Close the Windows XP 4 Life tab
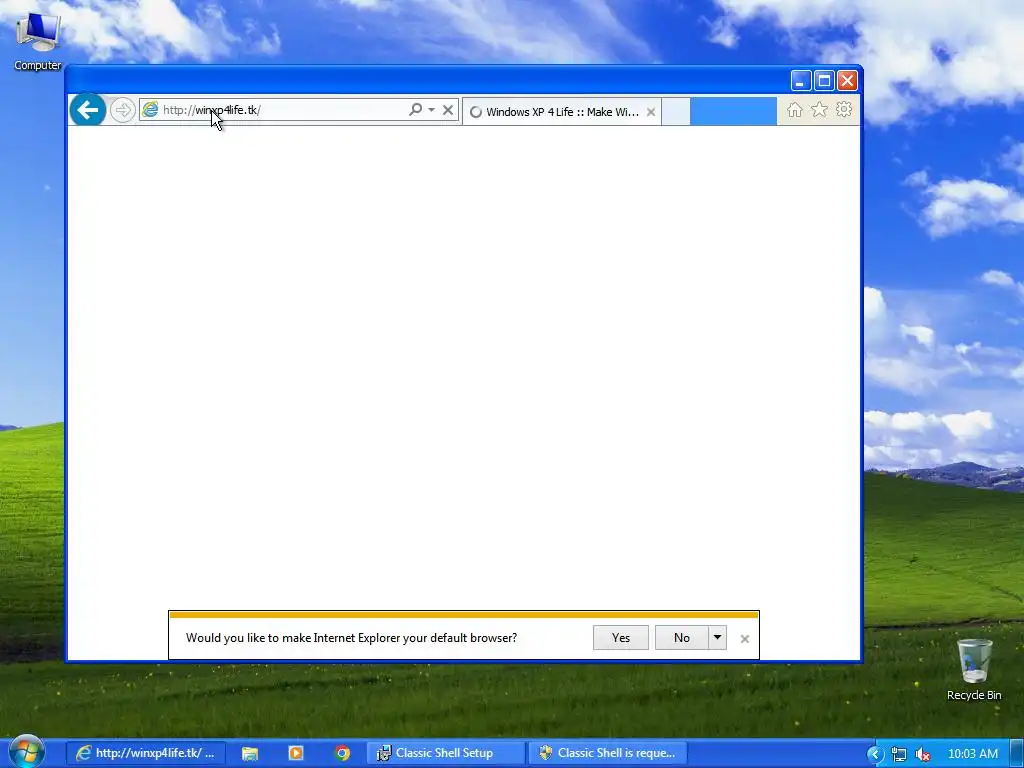 pyautogui.click(x=651, y=112)
